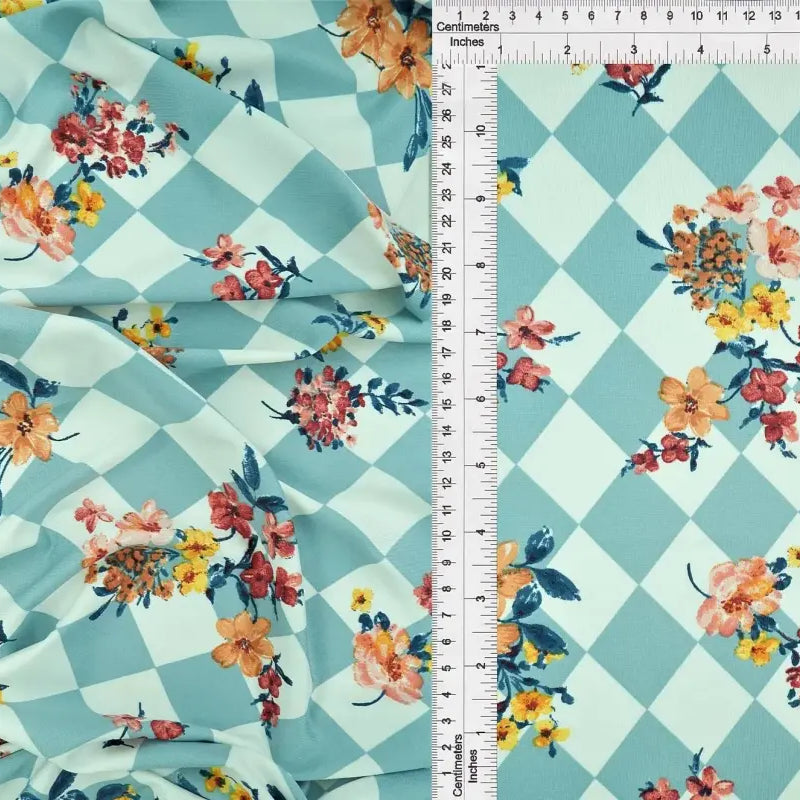The height and width of the screenshot is (800, 800).
Task: Select the 5 inch mark on horizontal ruler
Action: click(x=767, y=49)
